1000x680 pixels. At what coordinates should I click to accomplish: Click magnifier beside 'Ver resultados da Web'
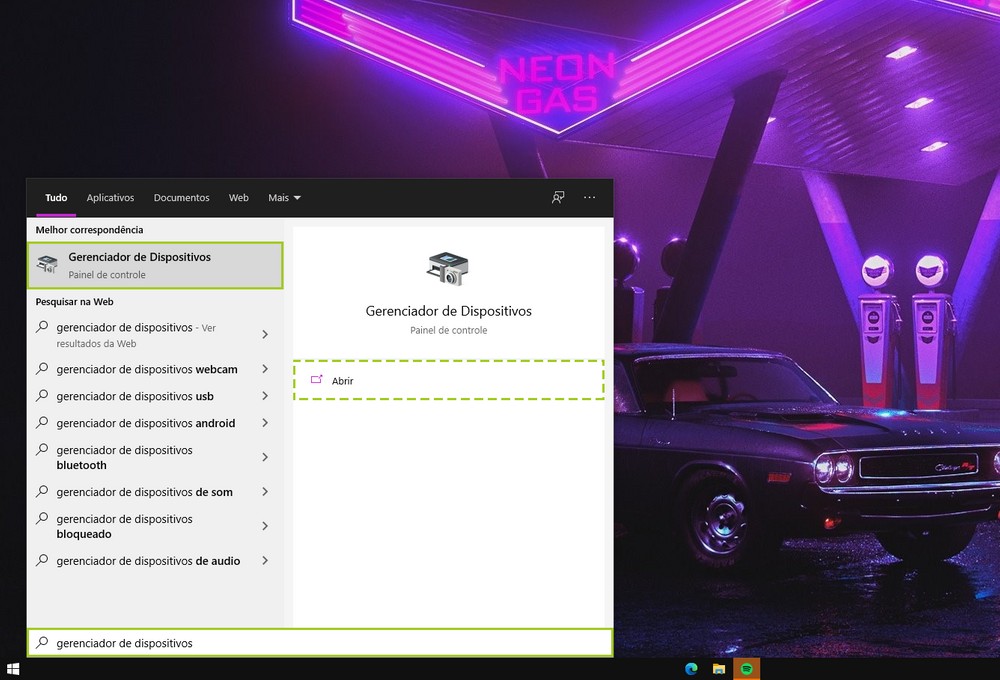42,327
